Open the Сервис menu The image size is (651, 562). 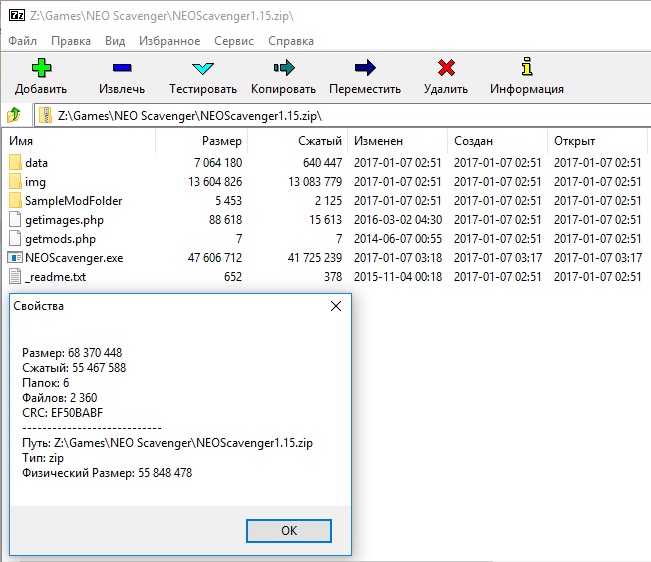click(x=234, y=41)
